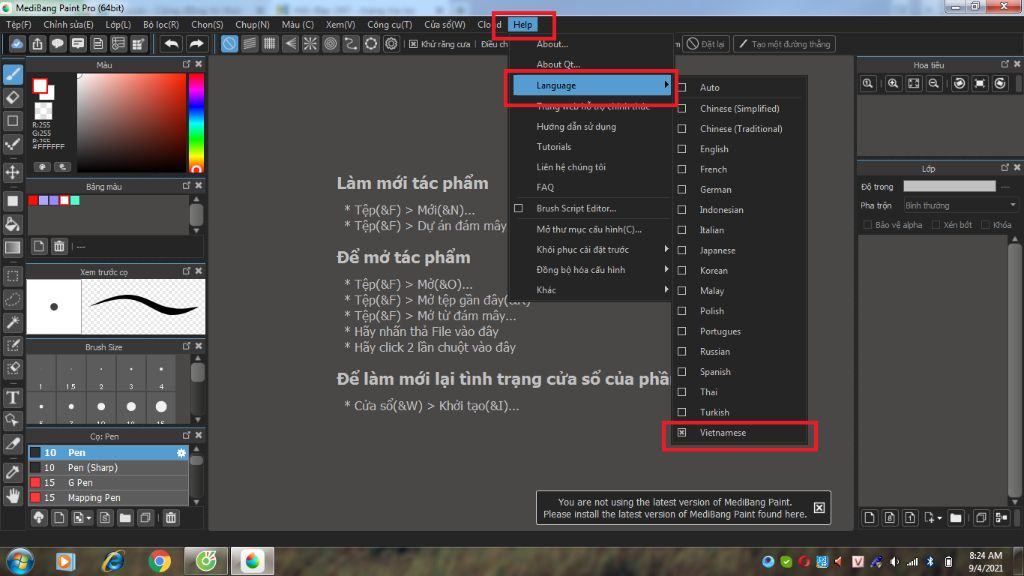Open Chrome from the Windows taskbar
This screenshot has width=1024, height=576.
coord(159,561)
